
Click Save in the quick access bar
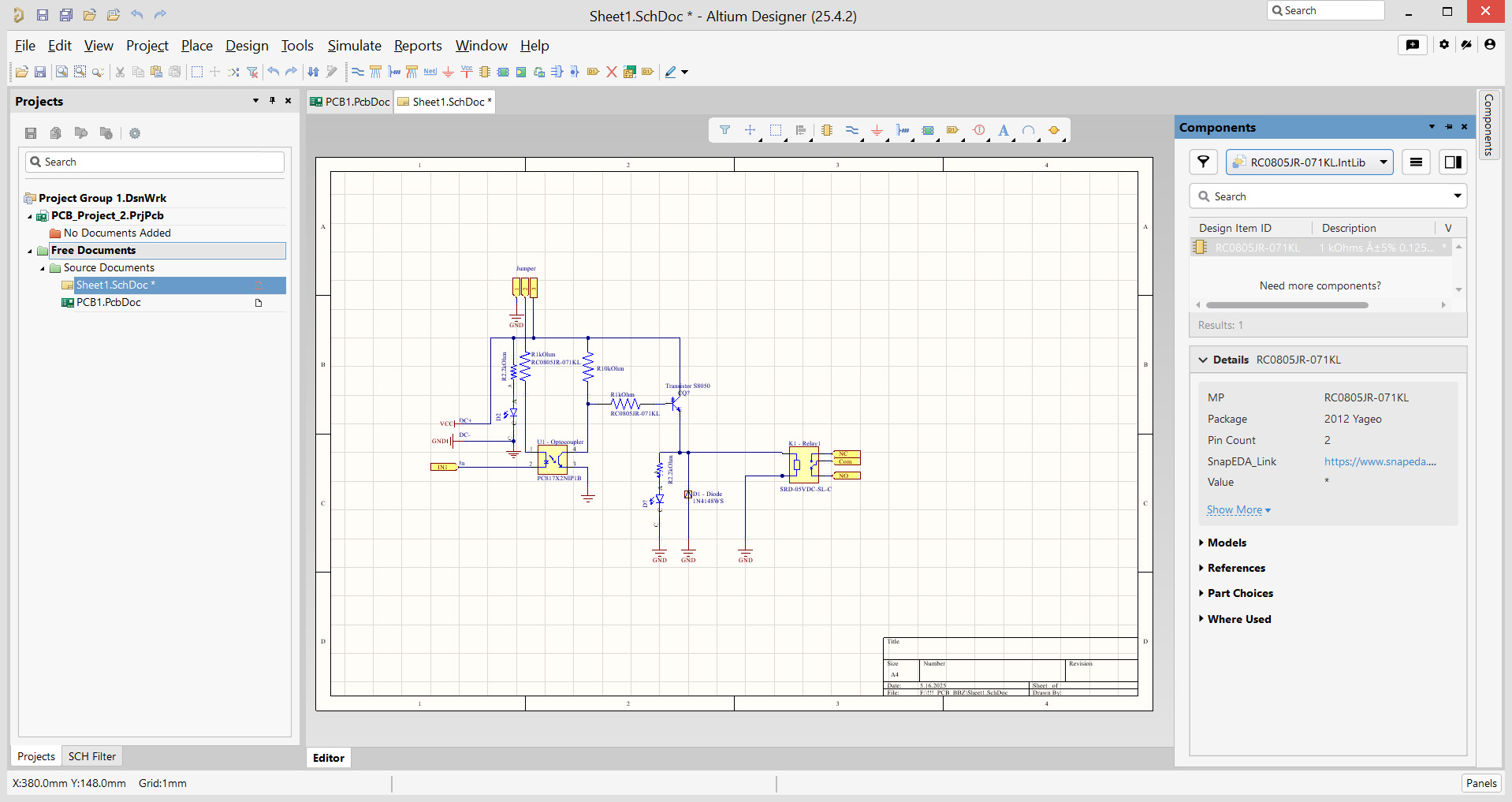tap(43, 15)
